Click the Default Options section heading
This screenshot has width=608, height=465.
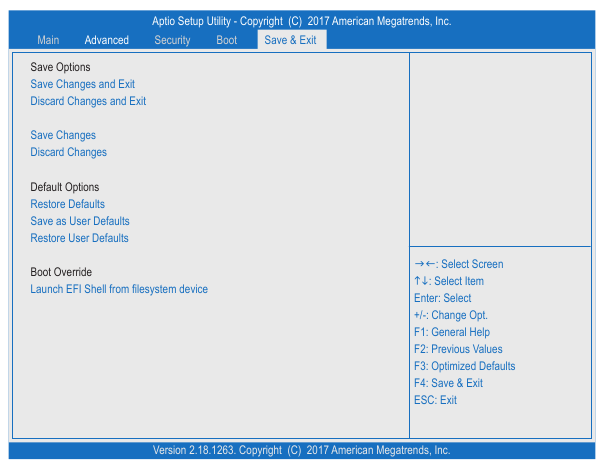click(65, 187)
